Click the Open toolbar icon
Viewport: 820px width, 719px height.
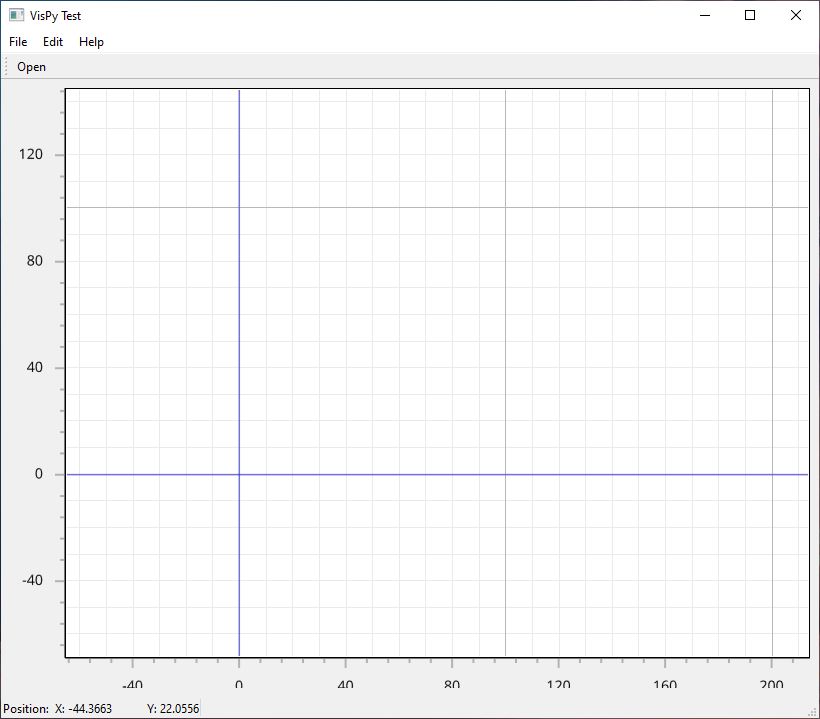[x=31, y=66]
